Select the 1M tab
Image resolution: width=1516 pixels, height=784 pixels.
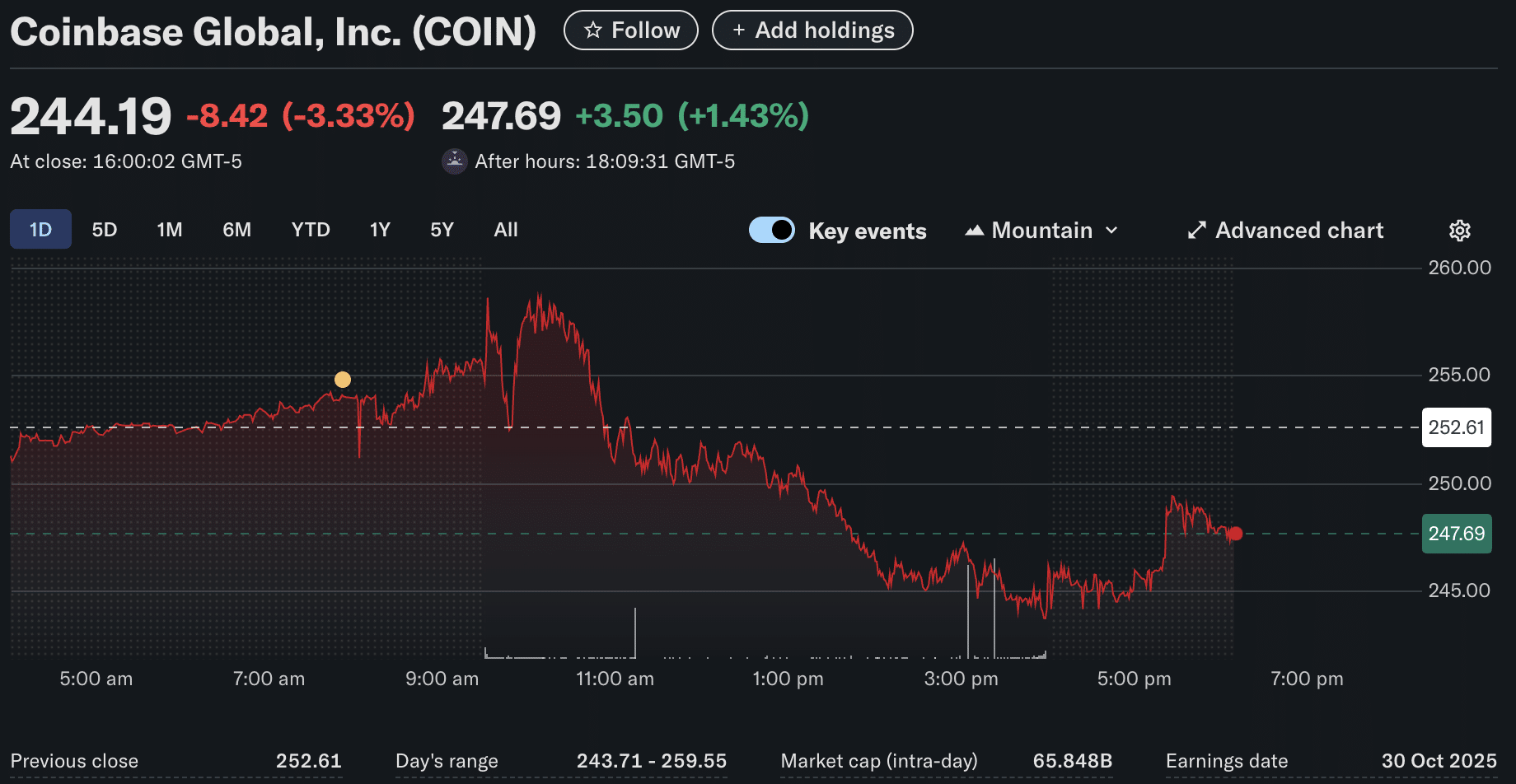coord(169,230)
